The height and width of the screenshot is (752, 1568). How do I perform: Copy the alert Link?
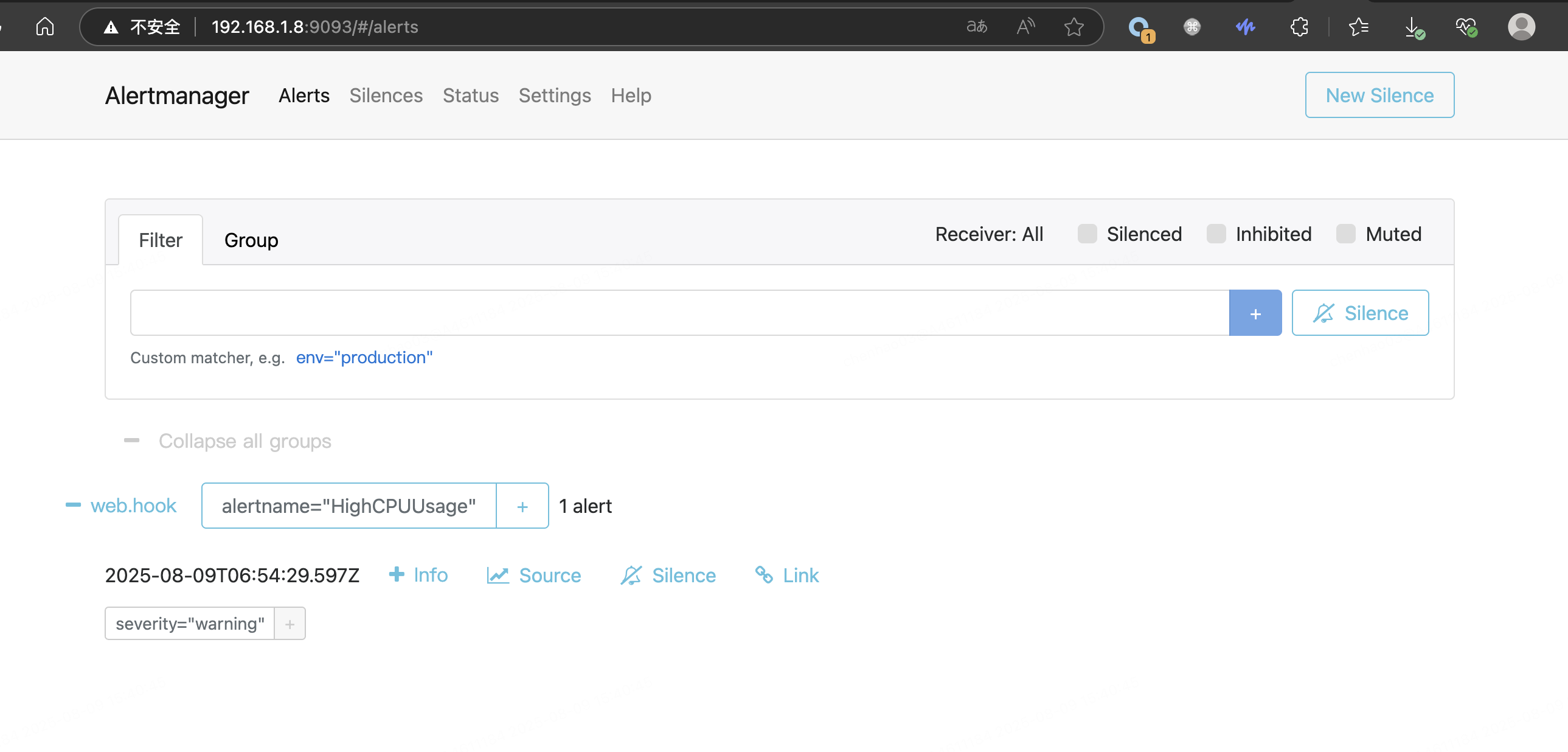[x=787, y=575]
